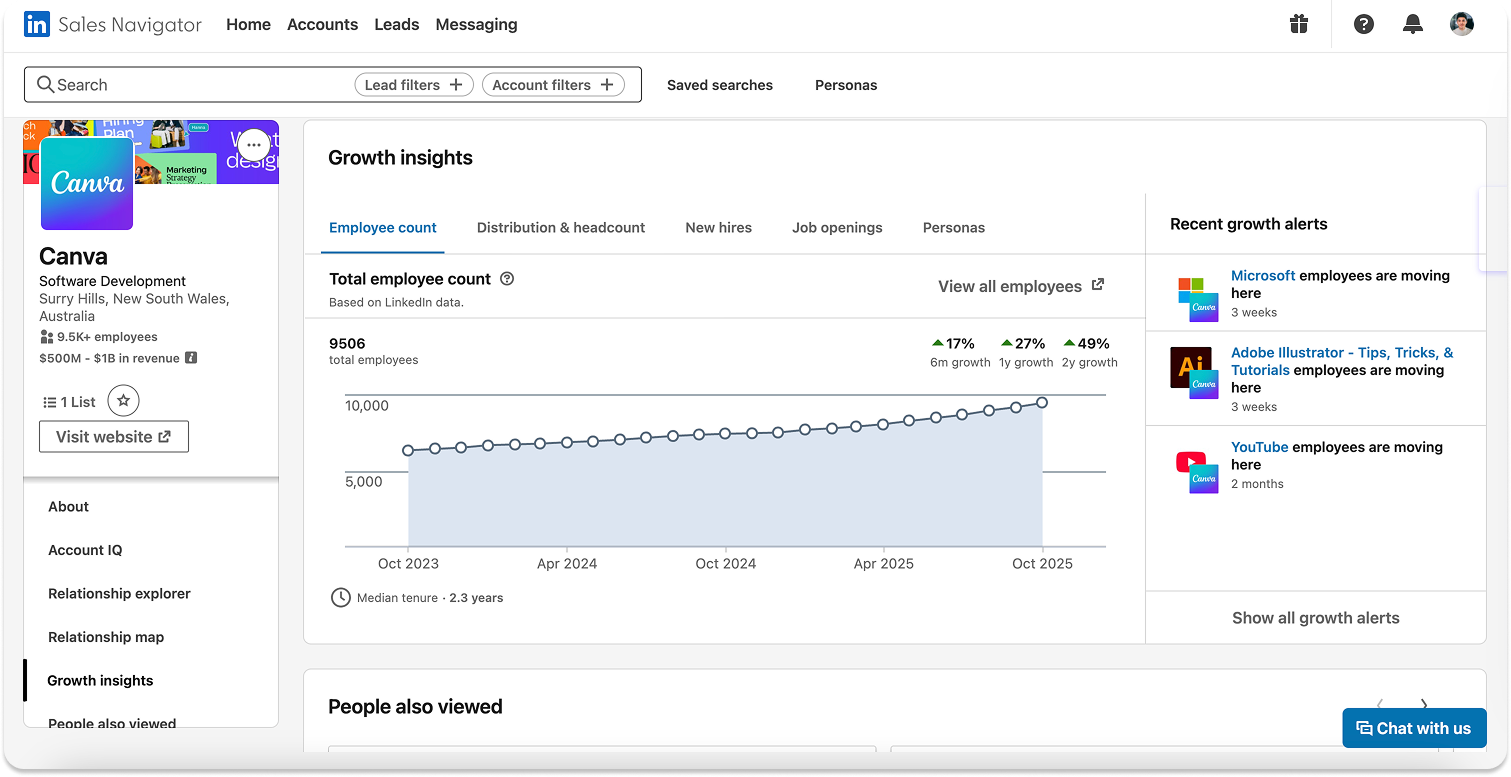Jump to the About section

click(x=69, y=507)
